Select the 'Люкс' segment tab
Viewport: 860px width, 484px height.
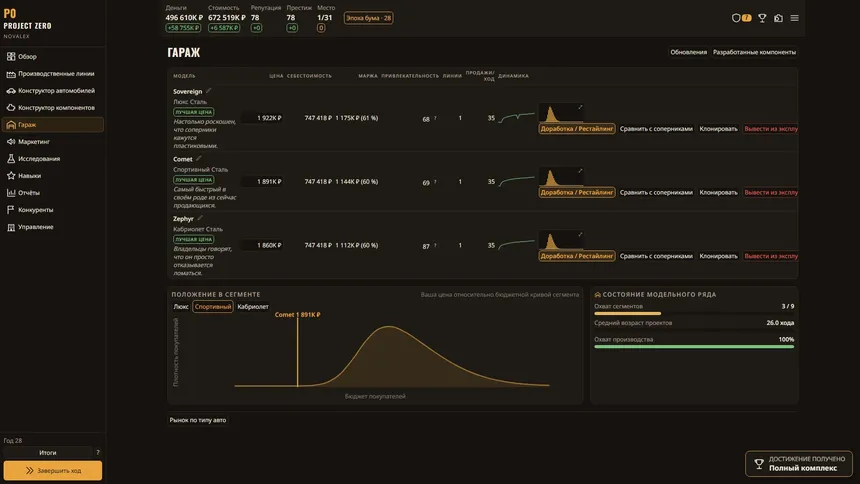(x=181, y=307)
